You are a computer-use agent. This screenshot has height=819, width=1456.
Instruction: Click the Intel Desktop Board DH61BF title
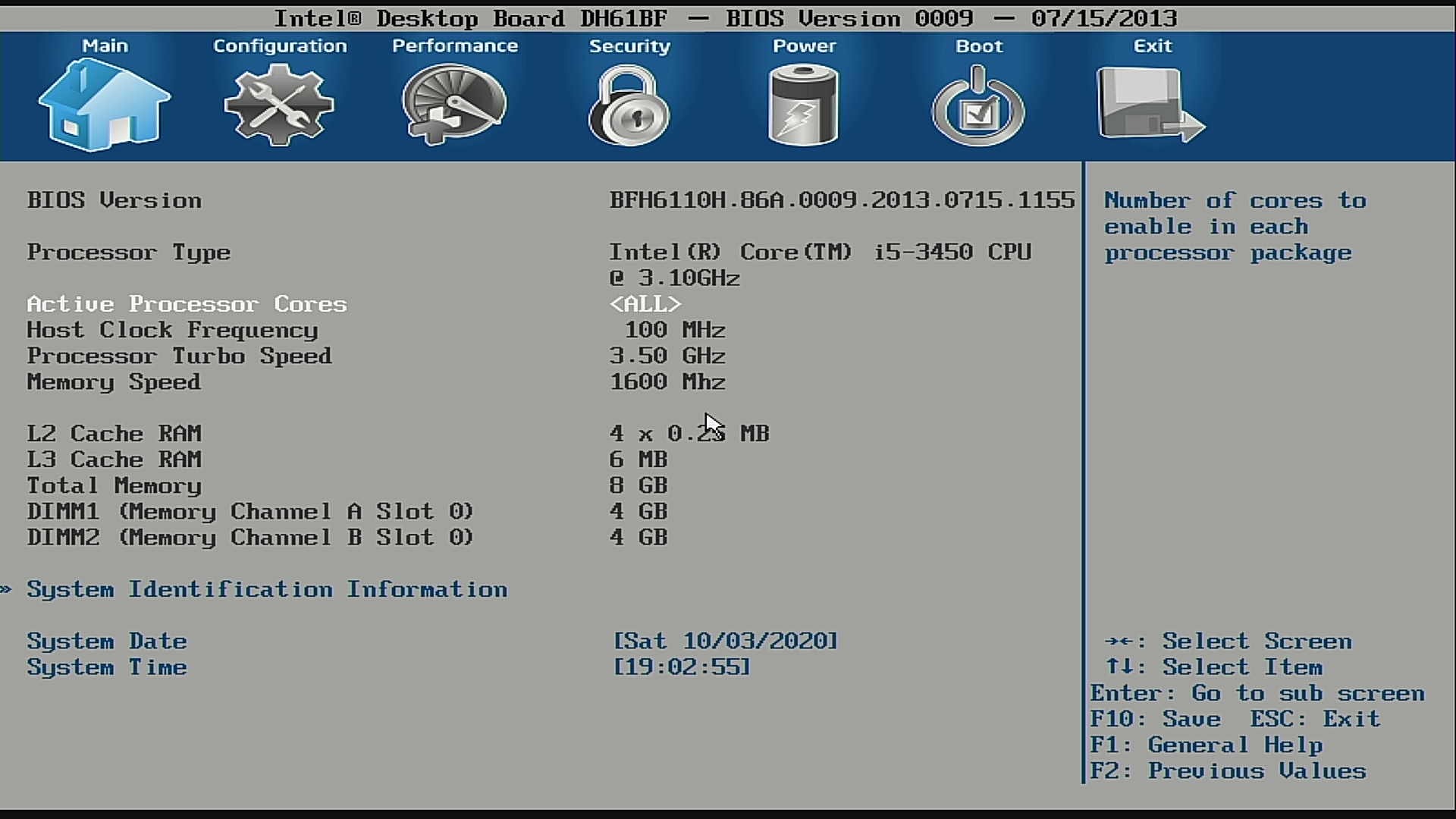[471, 18]
